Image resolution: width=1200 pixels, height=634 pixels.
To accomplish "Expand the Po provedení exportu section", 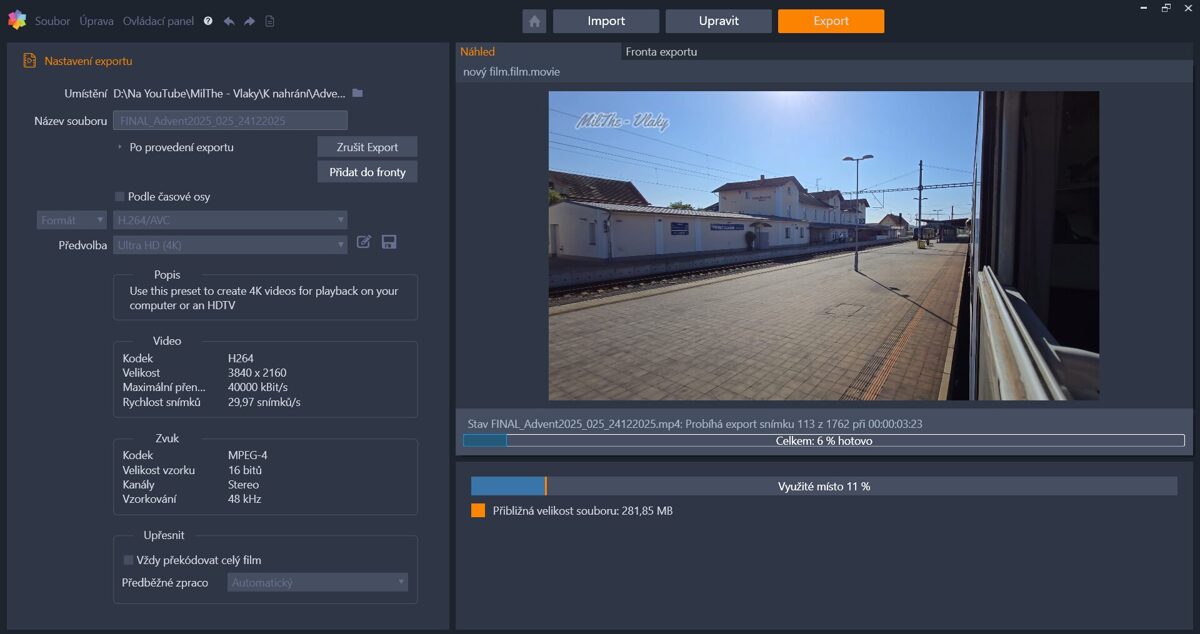I will [120, 147].
